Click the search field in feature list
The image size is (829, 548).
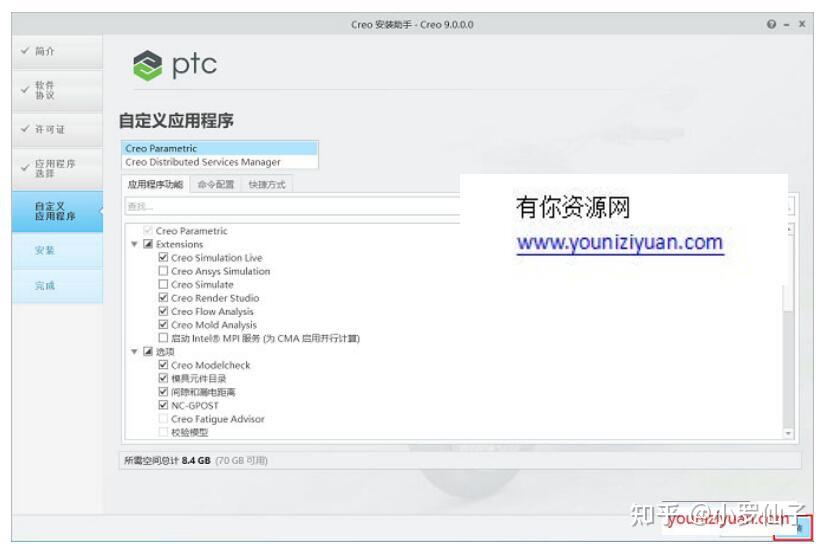(292, 206)
